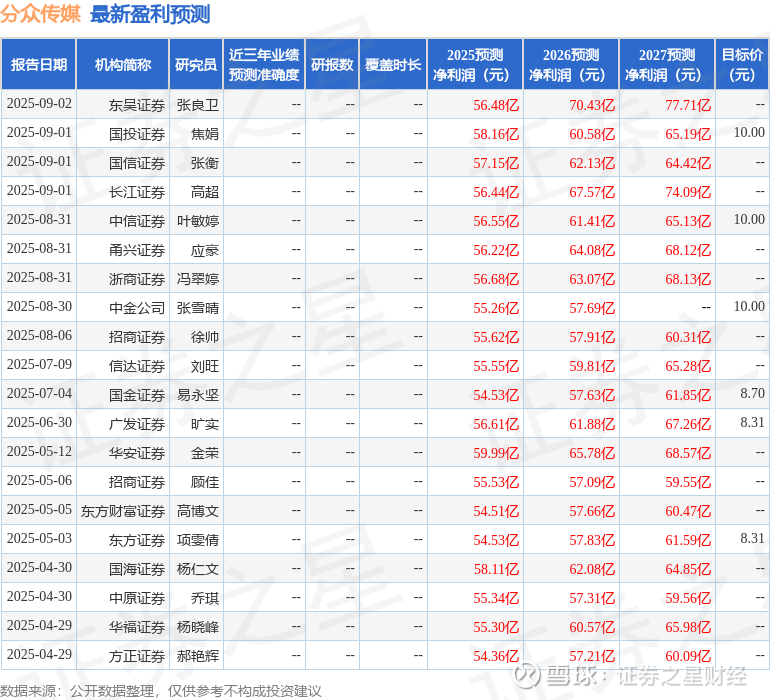Click the date 2025-08-06
This screenshot has height=700, width=770.
(x=39, y=335)
